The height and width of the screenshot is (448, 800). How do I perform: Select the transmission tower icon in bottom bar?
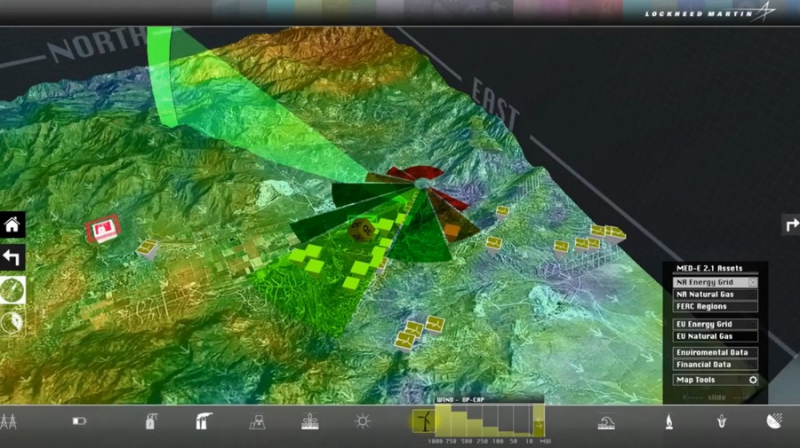(x=10, y=421)
